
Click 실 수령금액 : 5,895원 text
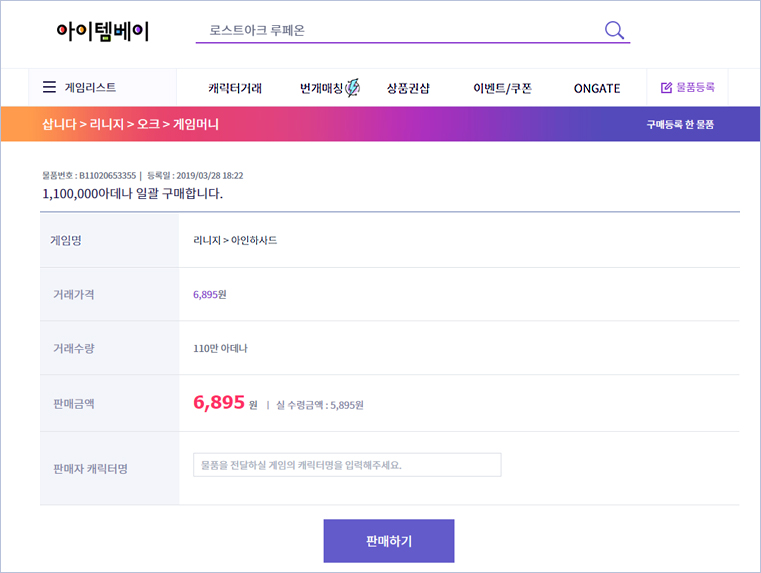(x=320, y=405)
